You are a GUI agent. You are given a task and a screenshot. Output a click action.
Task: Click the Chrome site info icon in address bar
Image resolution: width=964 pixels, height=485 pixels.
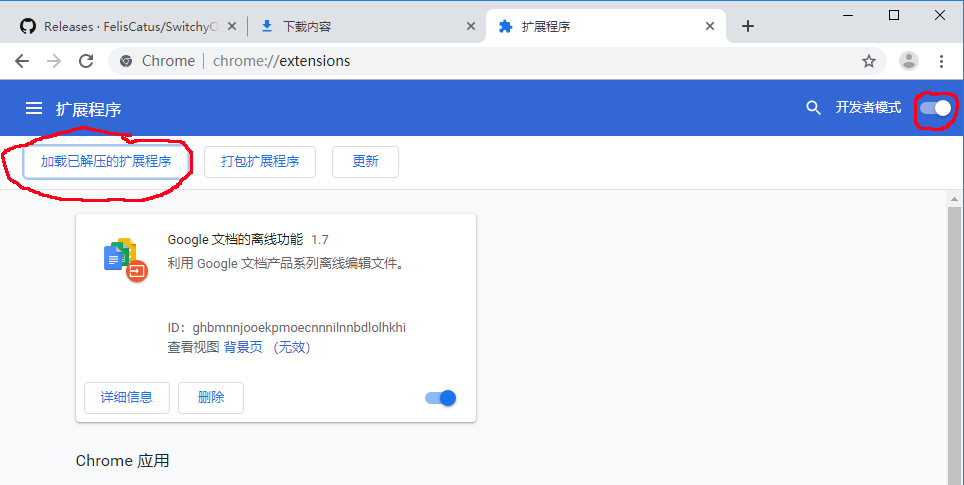pos(126,61)
